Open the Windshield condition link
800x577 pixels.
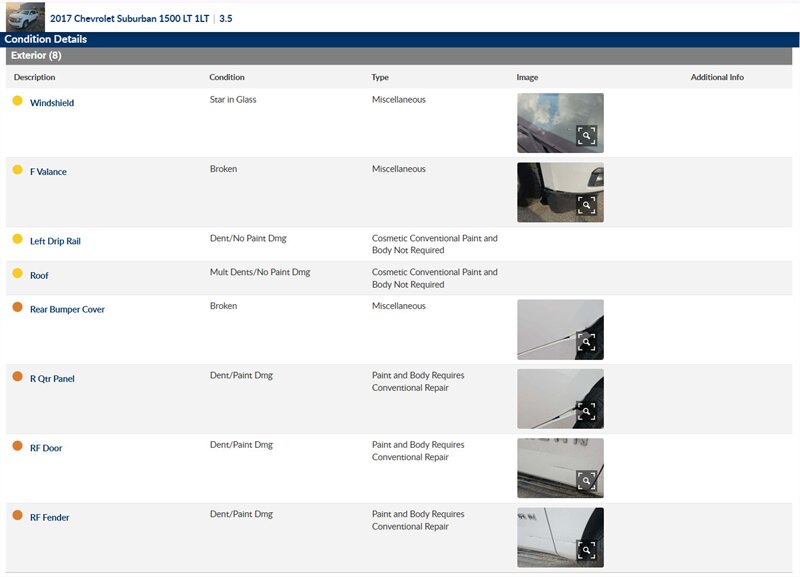tap(52, 103)
